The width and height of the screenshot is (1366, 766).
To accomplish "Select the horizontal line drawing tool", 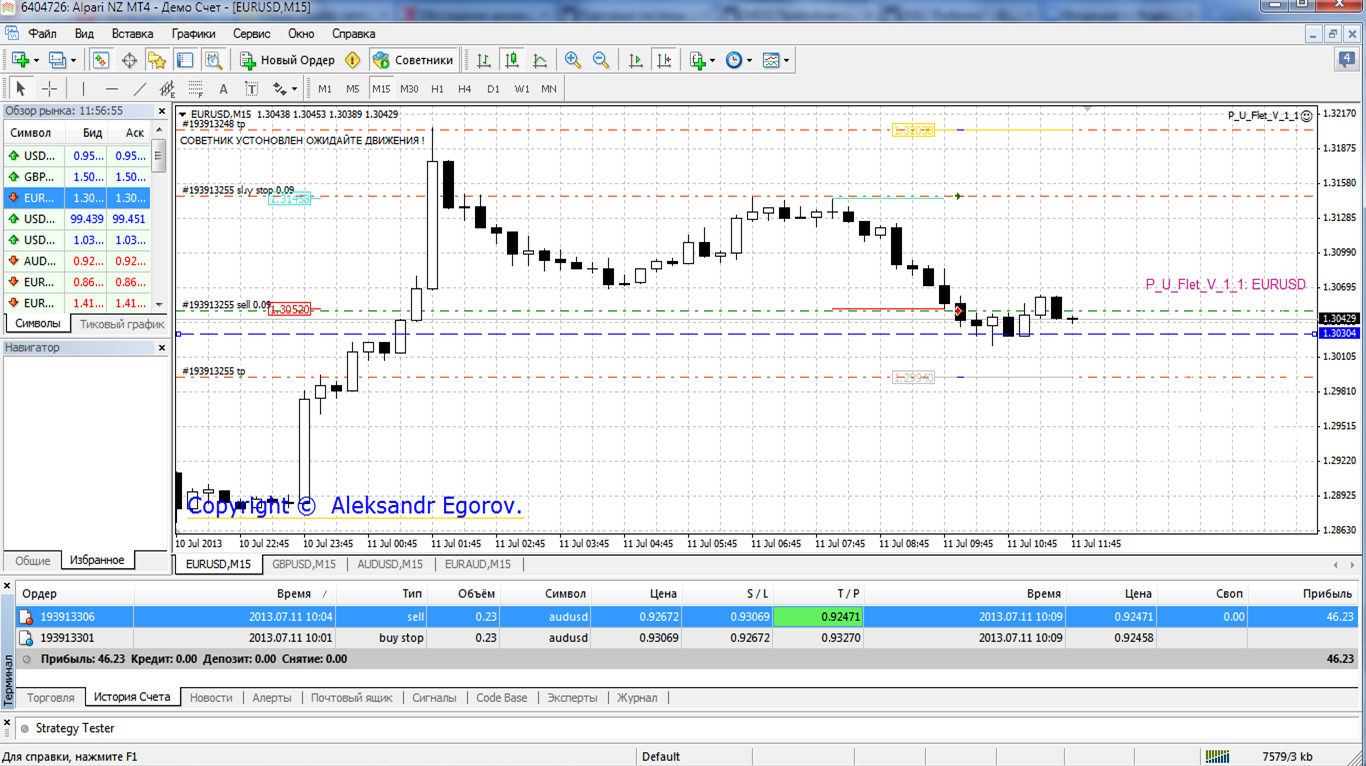I will coord(111,89).
